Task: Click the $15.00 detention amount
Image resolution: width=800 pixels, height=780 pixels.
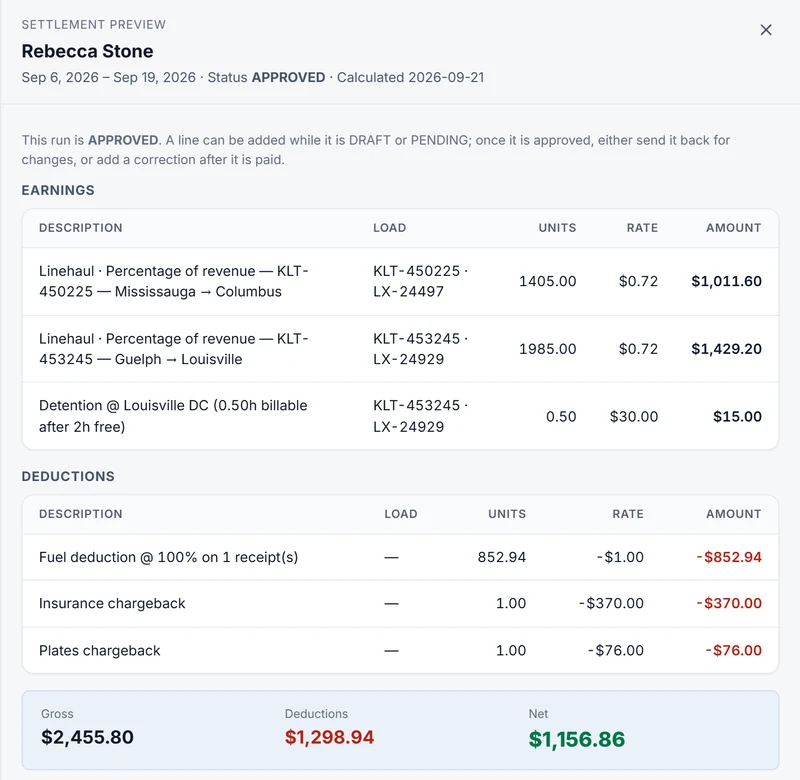Action: tap(737, 417)
